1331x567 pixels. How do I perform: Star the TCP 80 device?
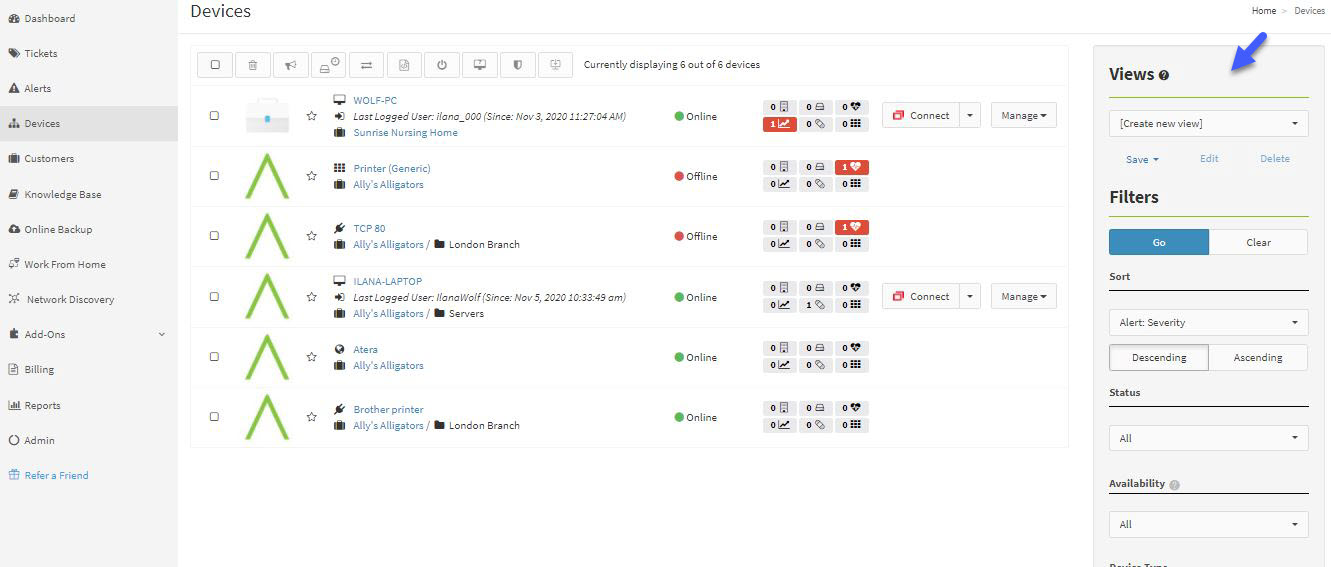312,236
